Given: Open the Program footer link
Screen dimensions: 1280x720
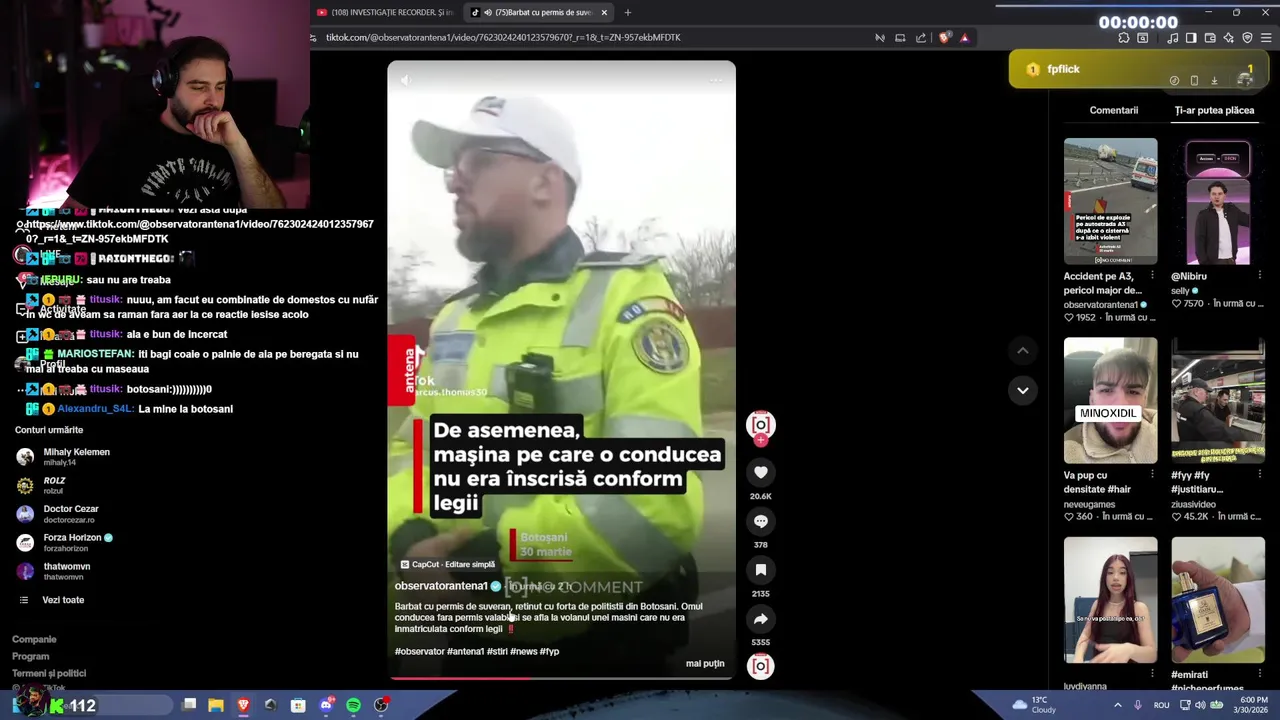Looking at the screenshot, I should click(x=30, y=657).
